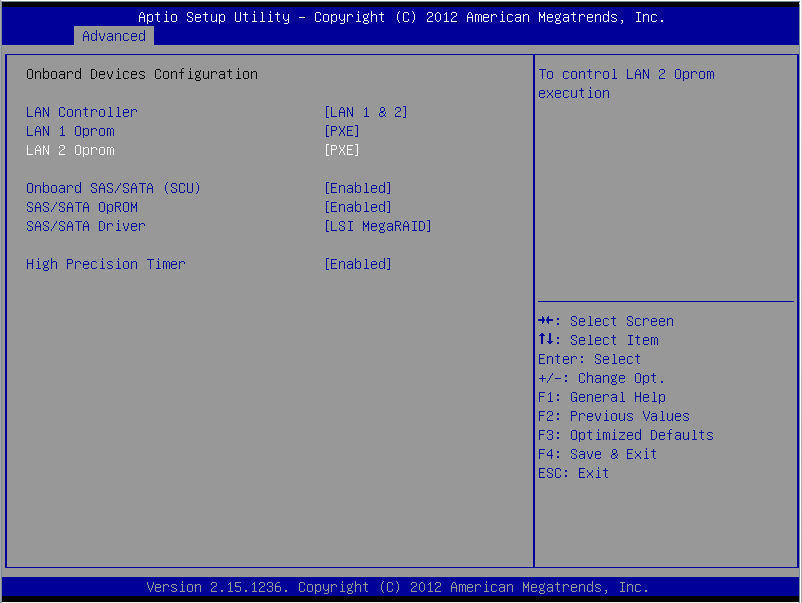Click the +/-: Change Opt. hint
Screen dimensions: 802x603
602,378
